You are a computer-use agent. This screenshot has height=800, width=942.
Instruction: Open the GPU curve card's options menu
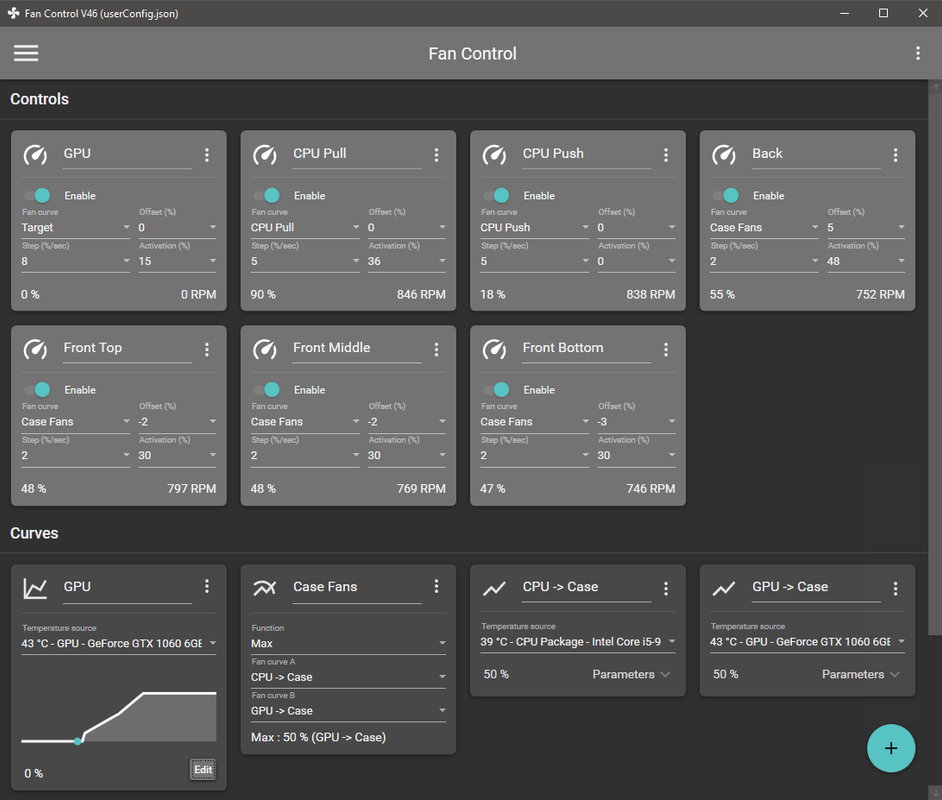tap(207, 586)
